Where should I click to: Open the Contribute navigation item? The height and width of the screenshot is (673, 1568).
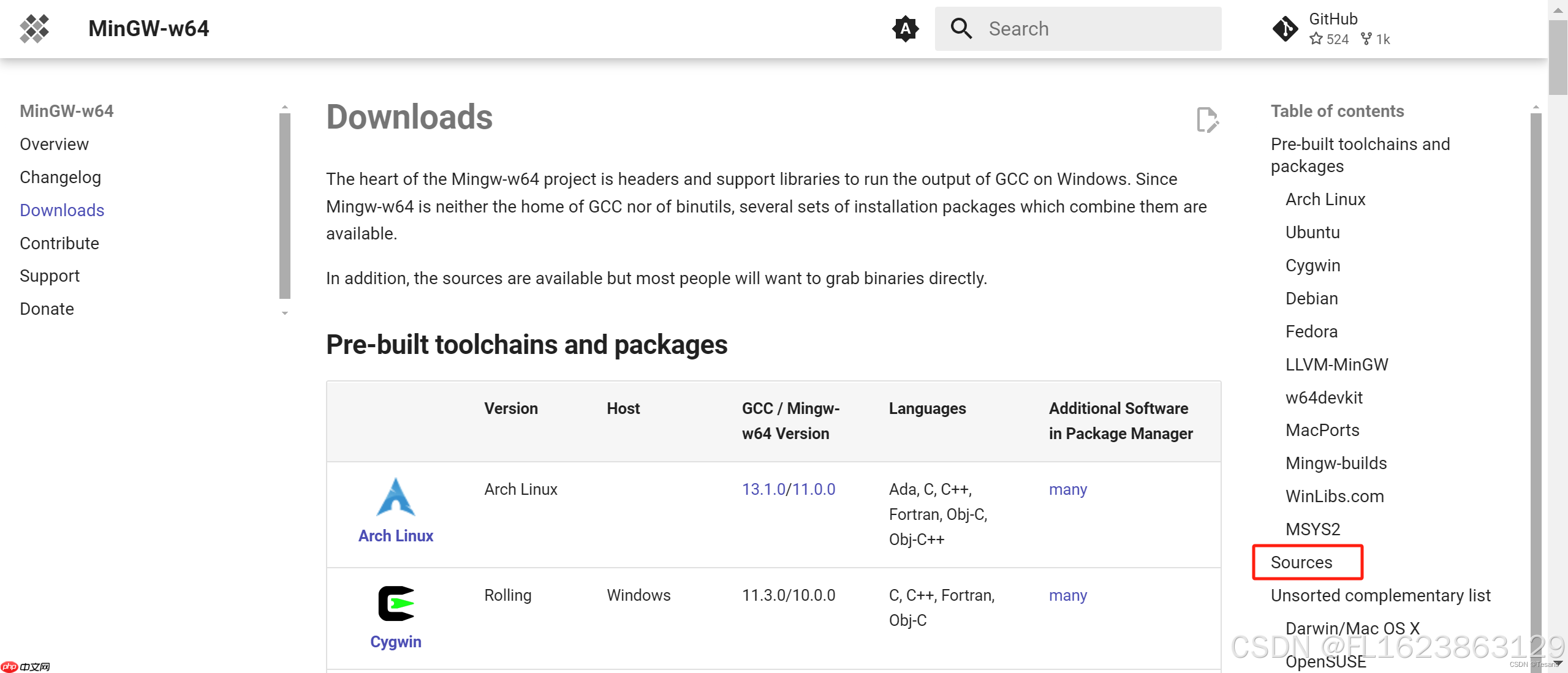pyautogui.click(x=59, y=243)
